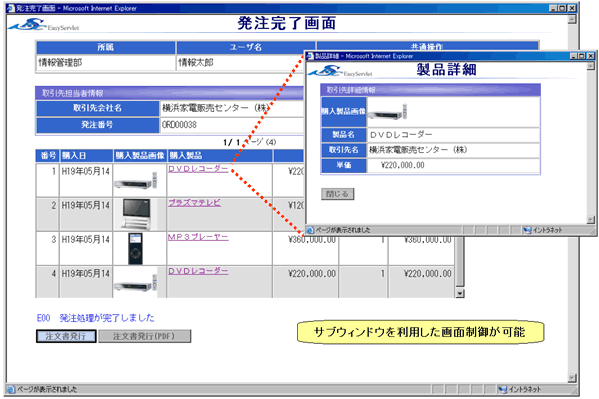Click the 番号 column header

(x=48, y=156)
